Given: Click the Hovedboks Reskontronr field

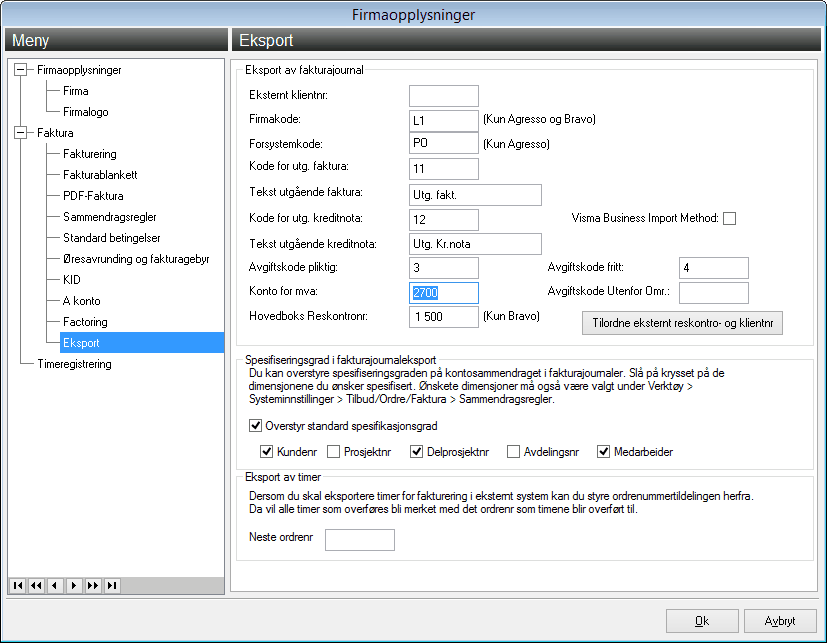Looking at the screenshot, I should click(444, 317).
